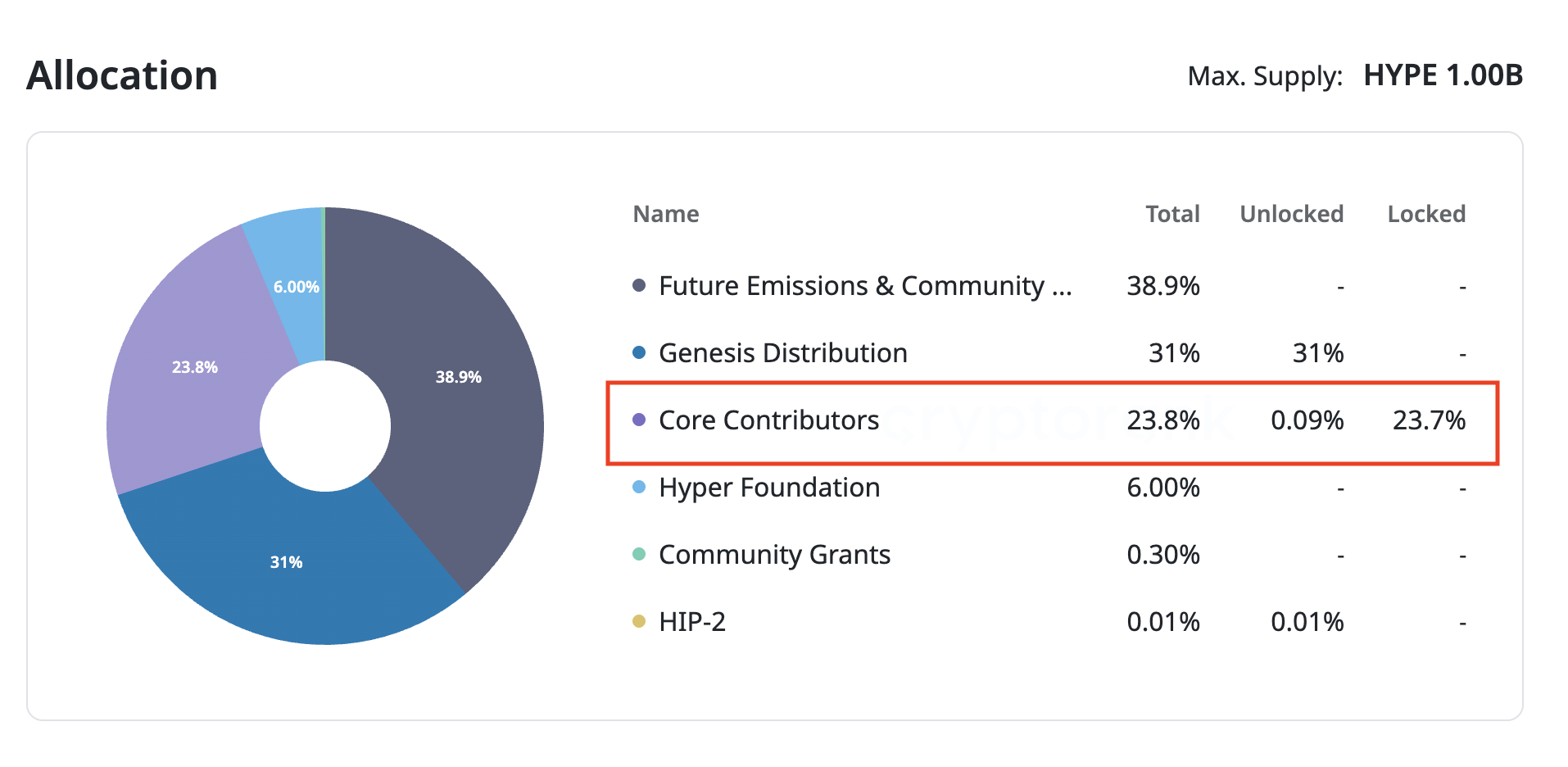Click the Hyper Foundation row name
1568x767 pixels.
click(768, 488)
